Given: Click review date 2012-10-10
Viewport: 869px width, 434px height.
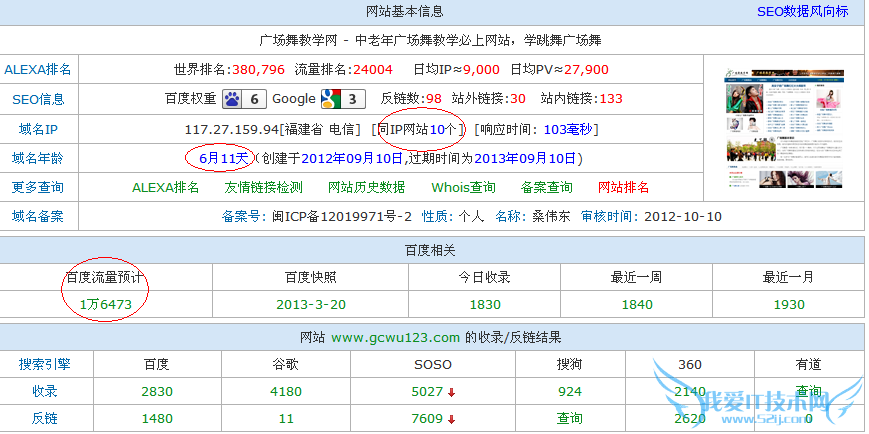Looking at the screenshot, I should 683,216.
